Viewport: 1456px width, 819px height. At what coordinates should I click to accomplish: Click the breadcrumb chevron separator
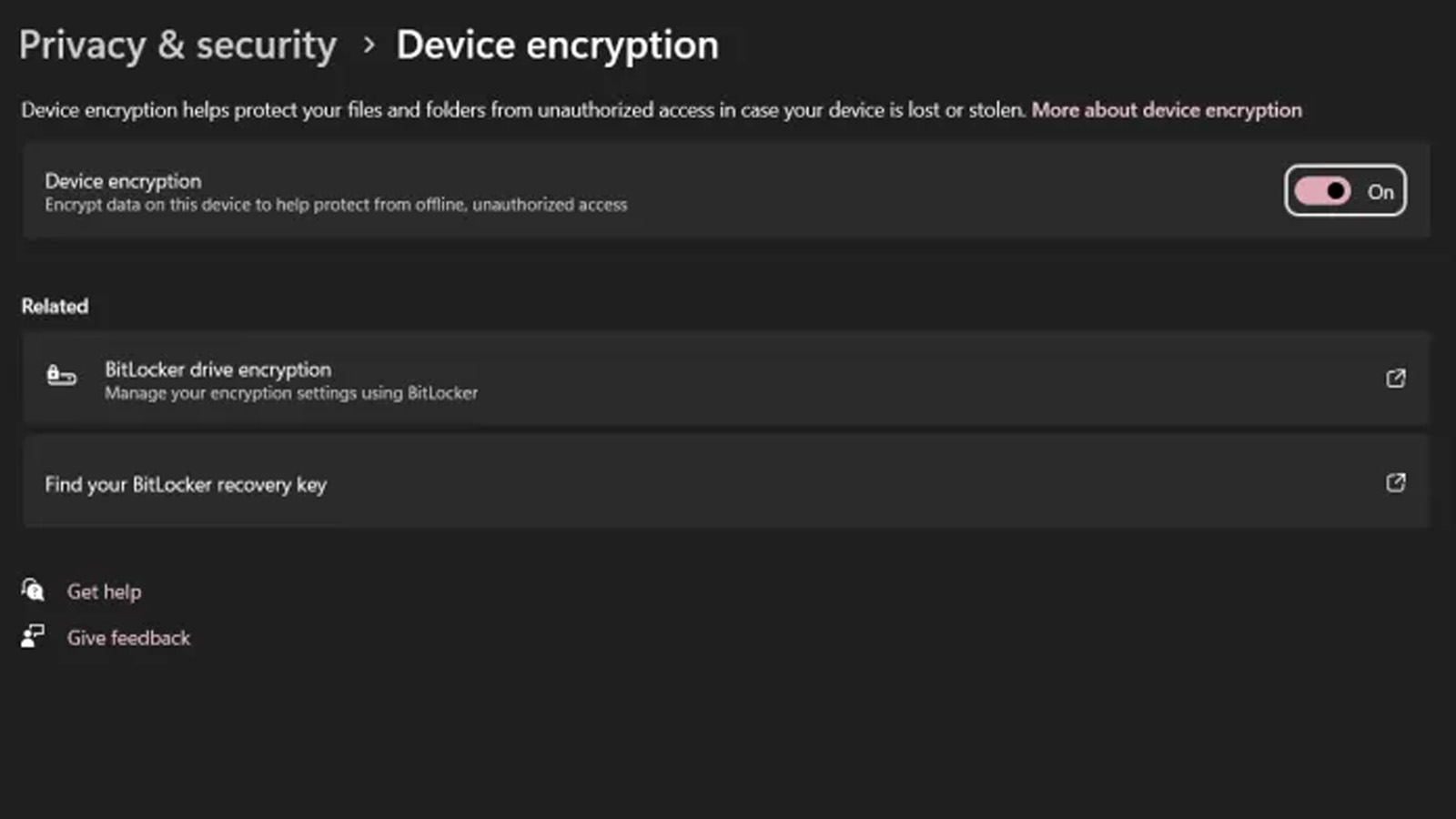(369, 45)
